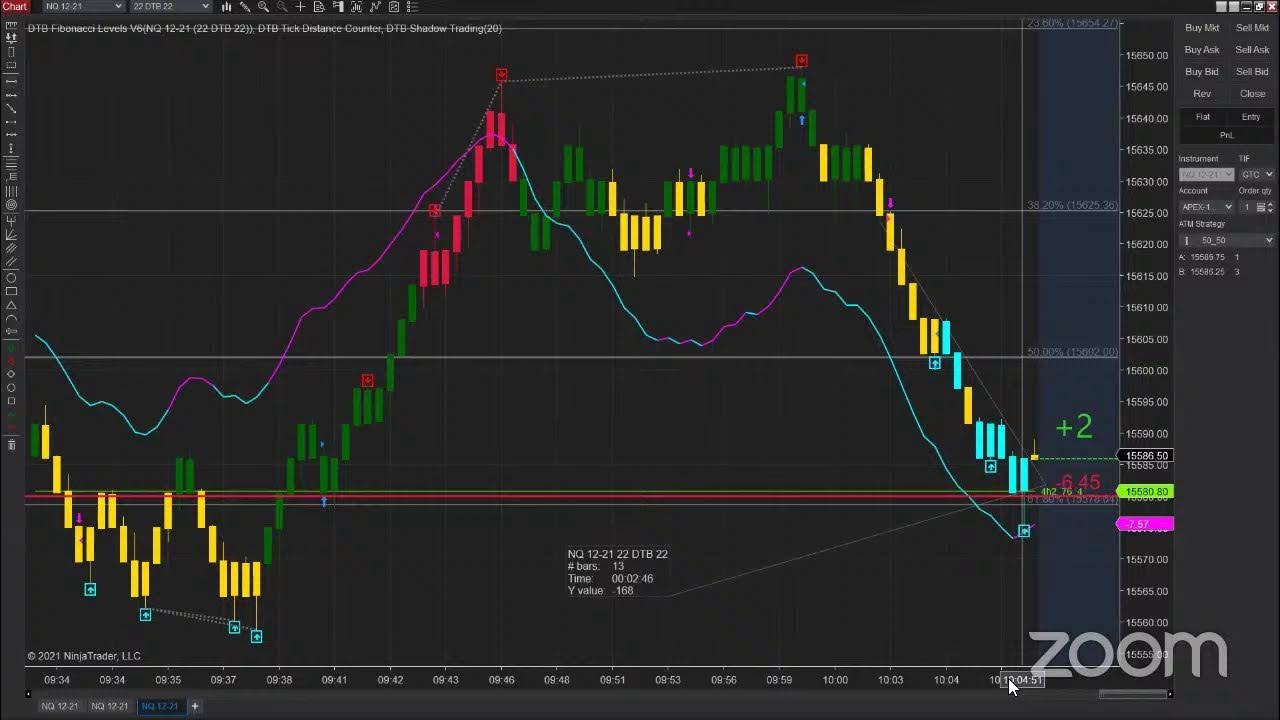Select the Gann fan tool

pos(11,234)
